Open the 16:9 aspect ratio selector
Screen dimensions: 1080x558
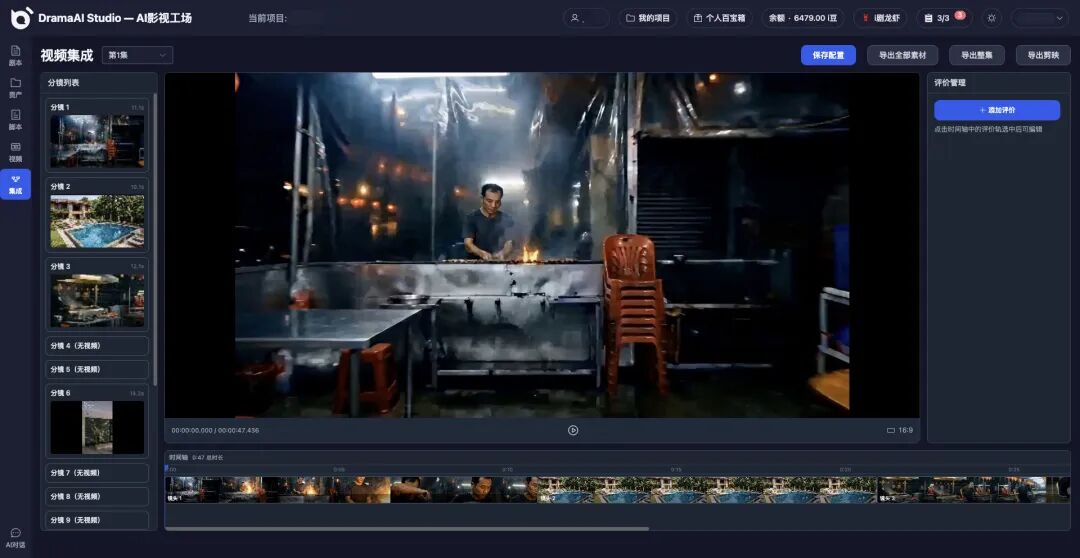[899, 430]
